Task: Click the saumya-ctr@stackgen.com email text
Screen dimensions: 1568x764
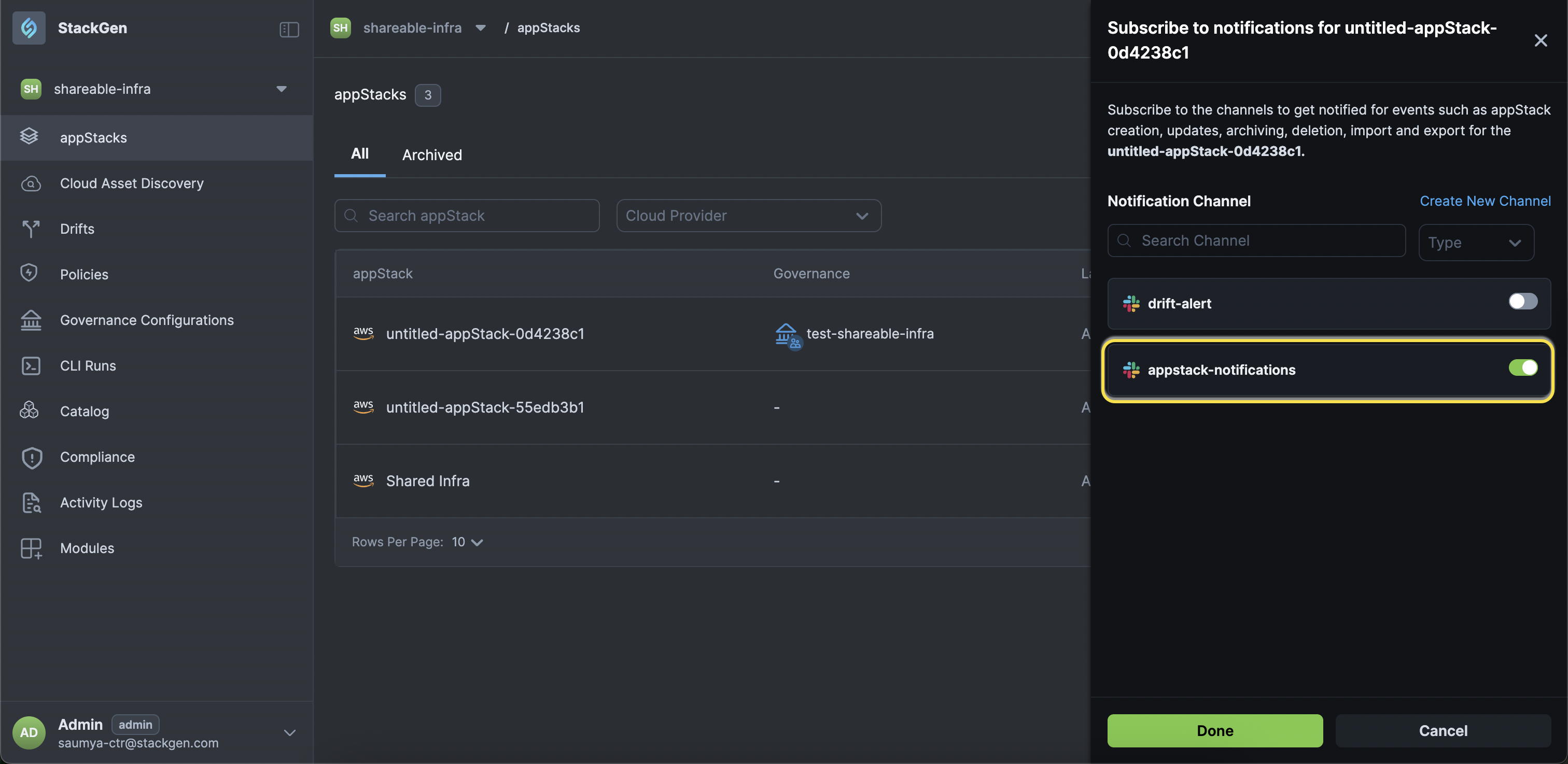Action: [x=138, y=743]
